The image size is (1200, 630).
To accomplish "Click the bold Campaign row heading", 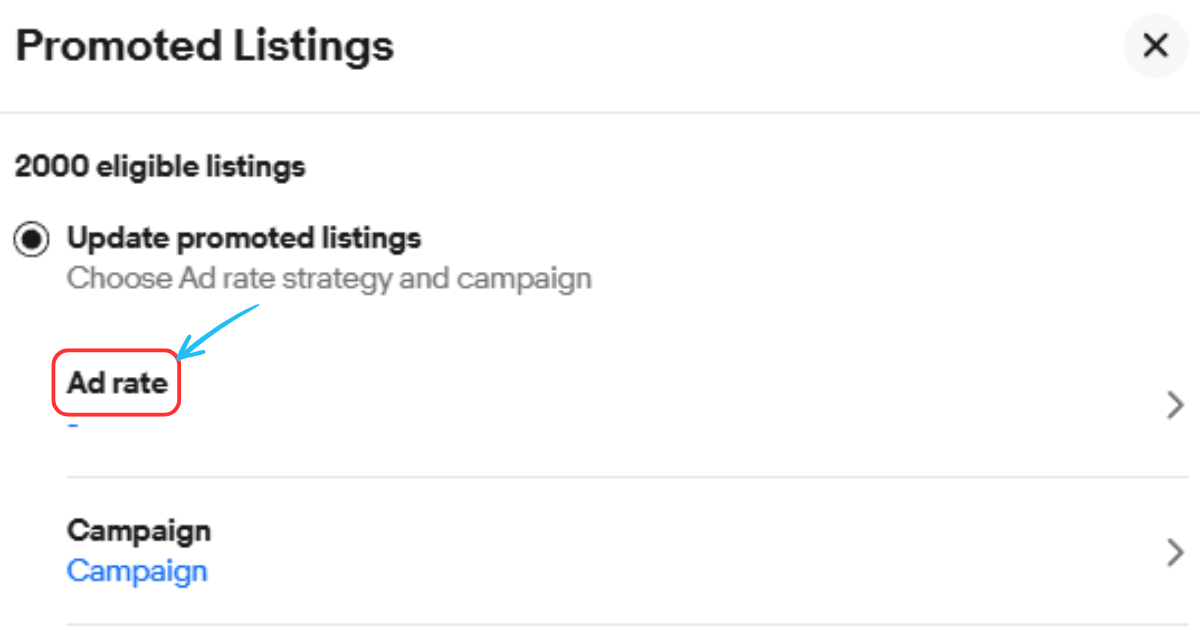I will [x=139, y=530].
